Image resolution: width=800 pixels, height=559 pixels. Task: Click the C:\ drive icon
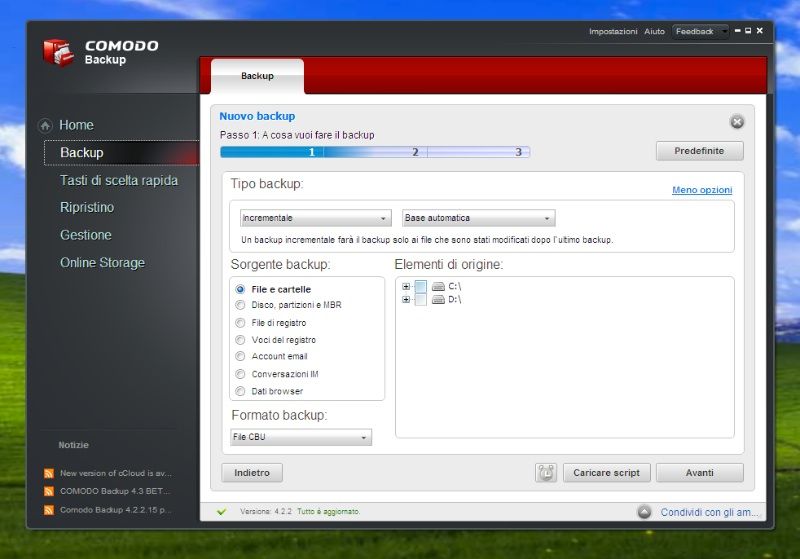[x=438, y=287]
